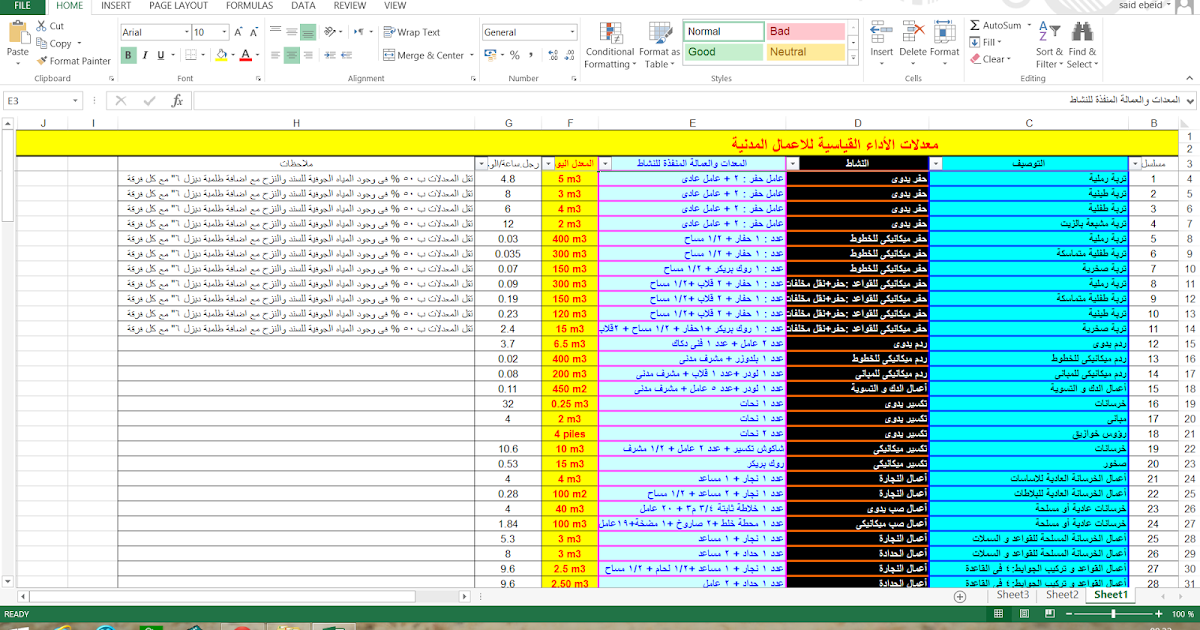Click the Copy icon
This screenshot has height=630, width=1200.
41,44
